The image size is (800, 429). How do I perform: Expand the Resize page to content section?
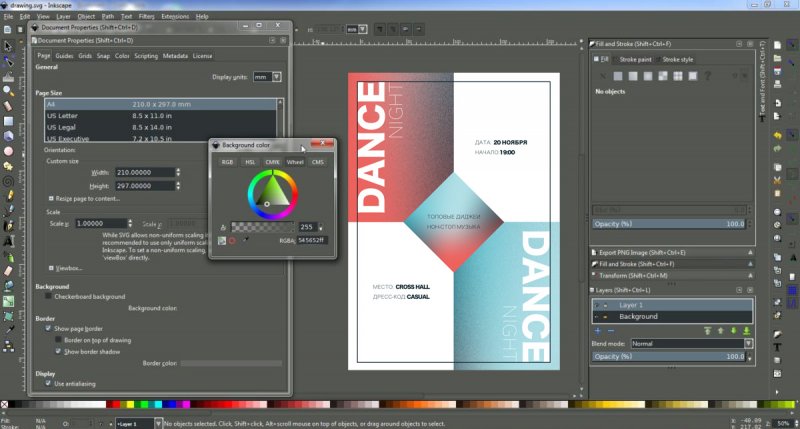click(x=51, y=199)
